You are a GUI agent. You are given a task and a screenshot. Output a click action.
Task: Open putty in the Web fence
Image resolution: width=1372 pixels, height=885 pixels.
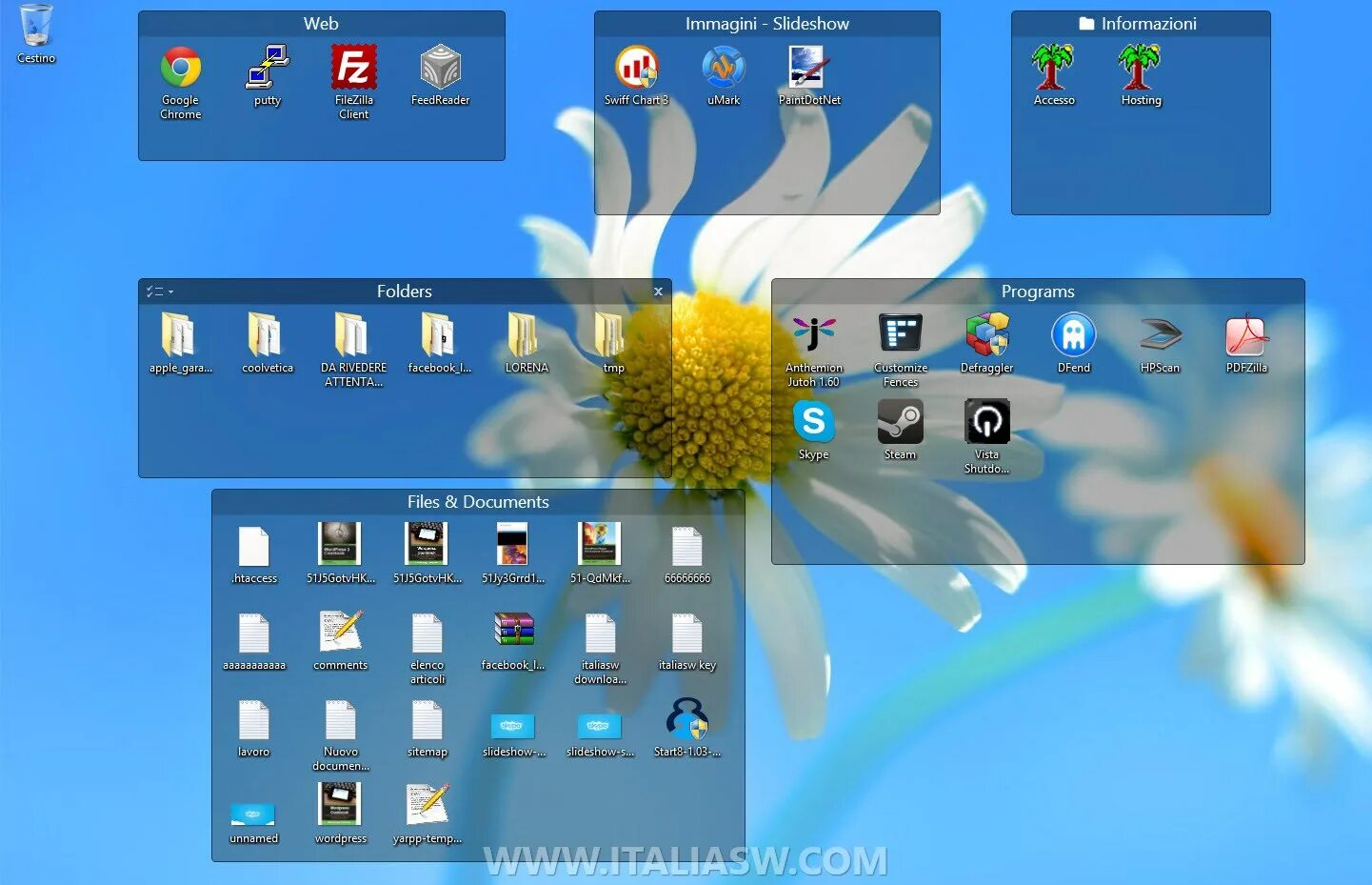(x=268, y=75)
